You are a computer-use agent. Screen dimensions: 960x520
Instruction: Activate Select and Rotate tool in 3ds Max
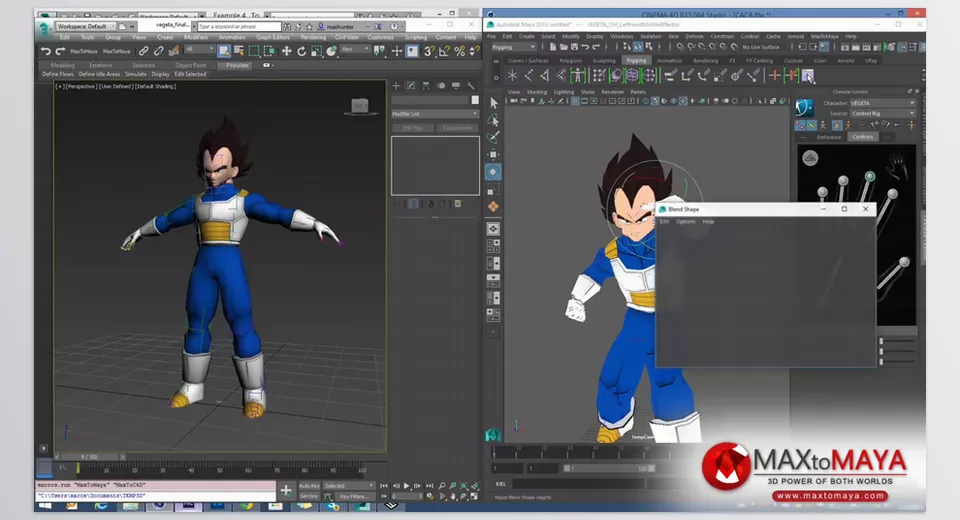[301, 51]
